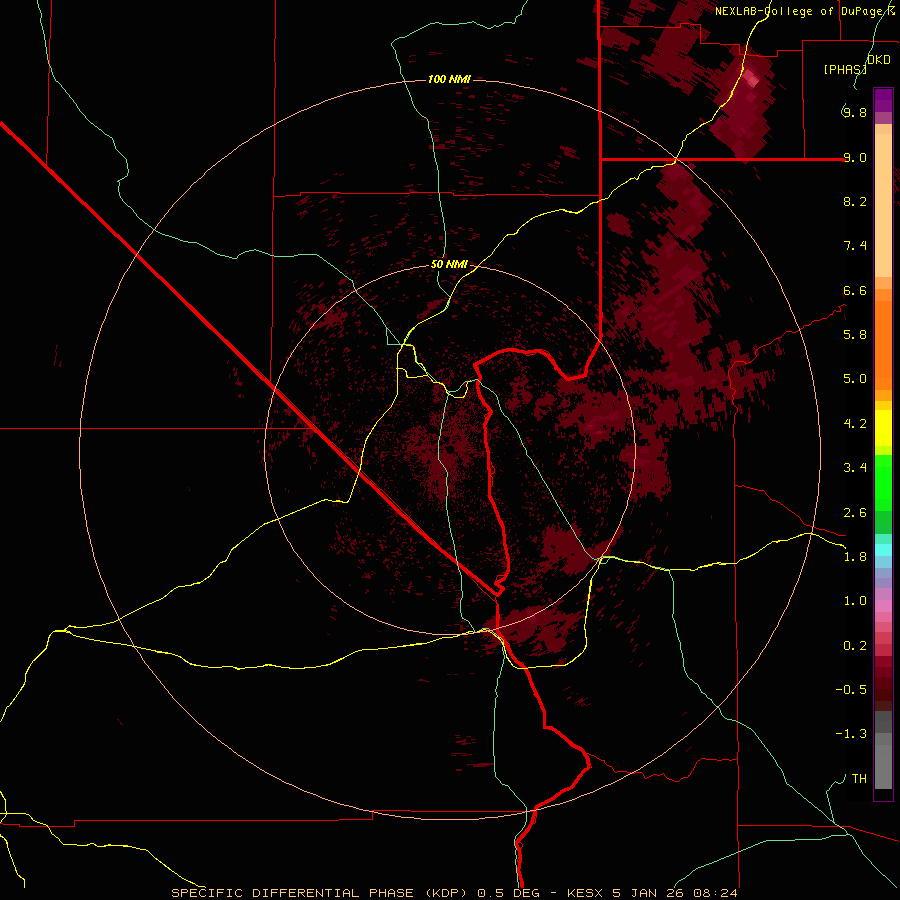Click the 0.2 value on the color scale
The height and width of the screenshot is (900, 900).
855,646
